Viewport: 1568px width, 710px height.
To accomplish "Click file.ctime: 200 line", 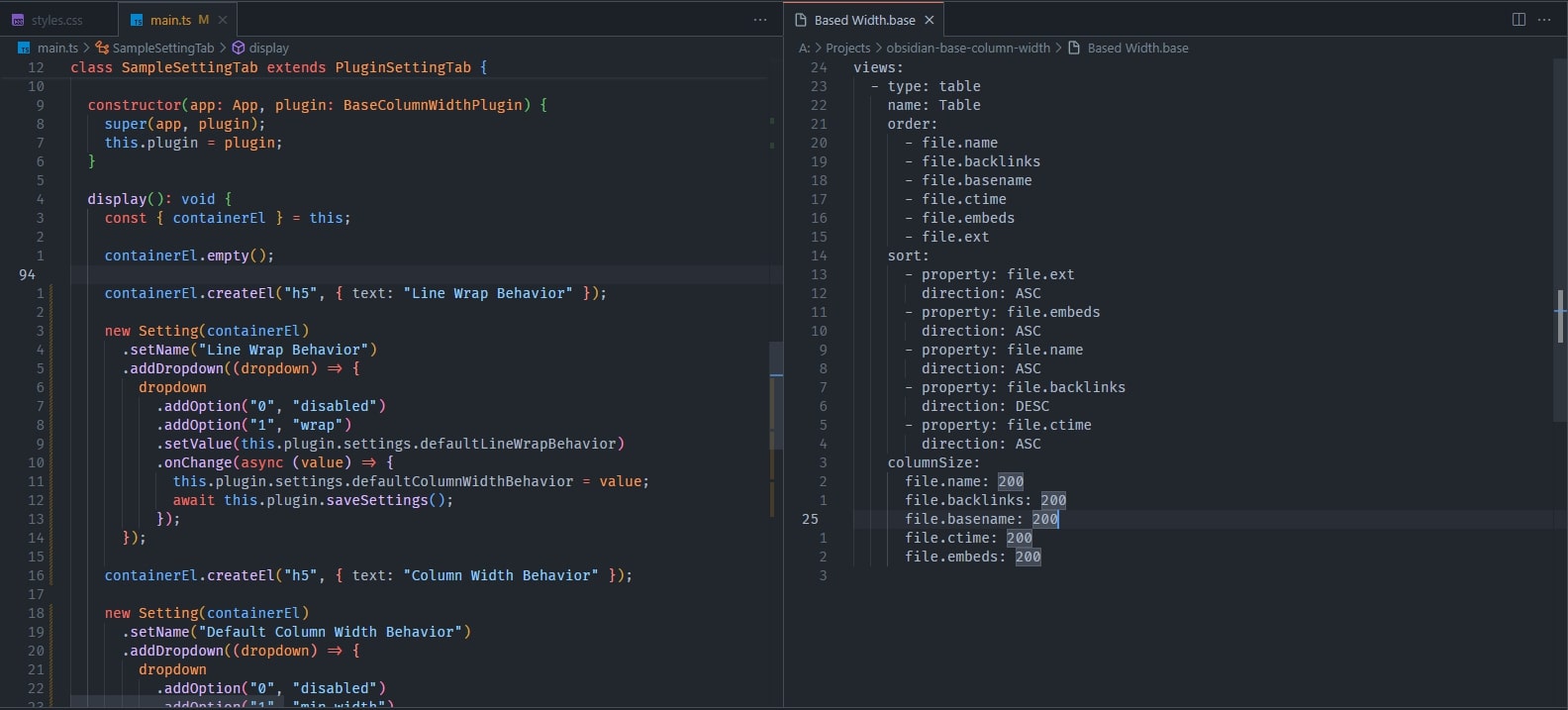I will click(968, 538).
